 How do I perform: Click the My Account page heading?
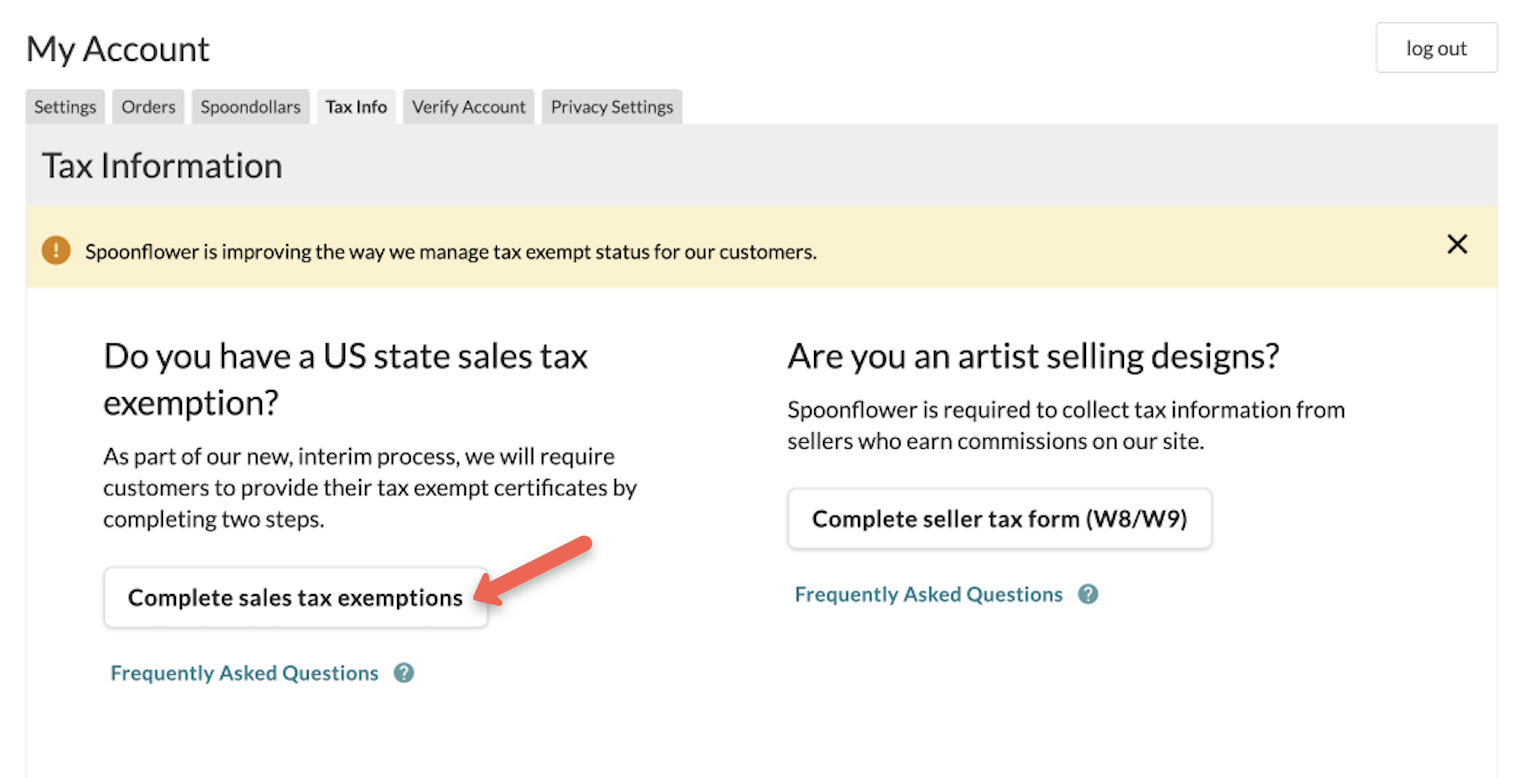[x=117, y=48]
